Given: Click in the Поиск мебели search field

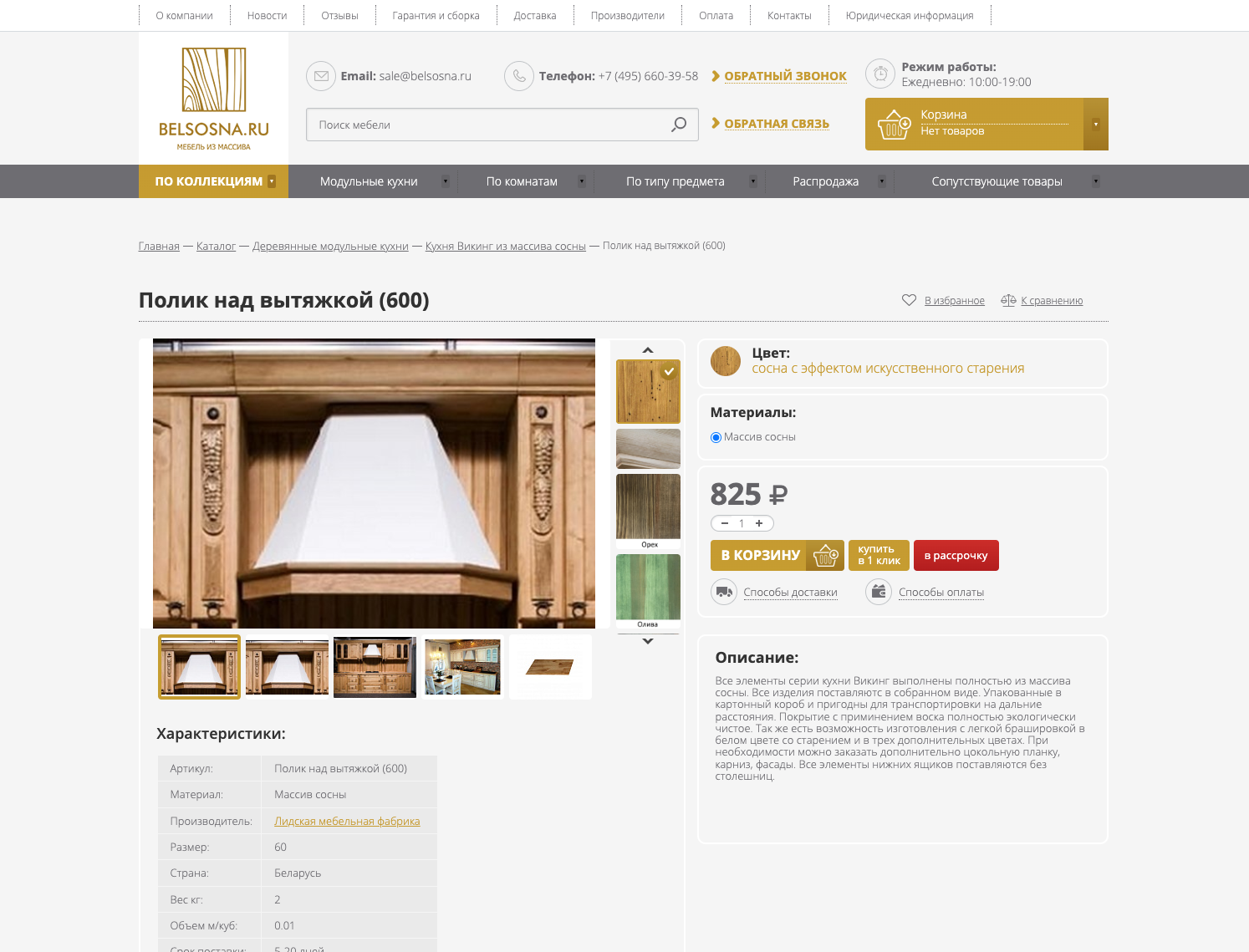Looking at the screenshot, I should [490, 125].
